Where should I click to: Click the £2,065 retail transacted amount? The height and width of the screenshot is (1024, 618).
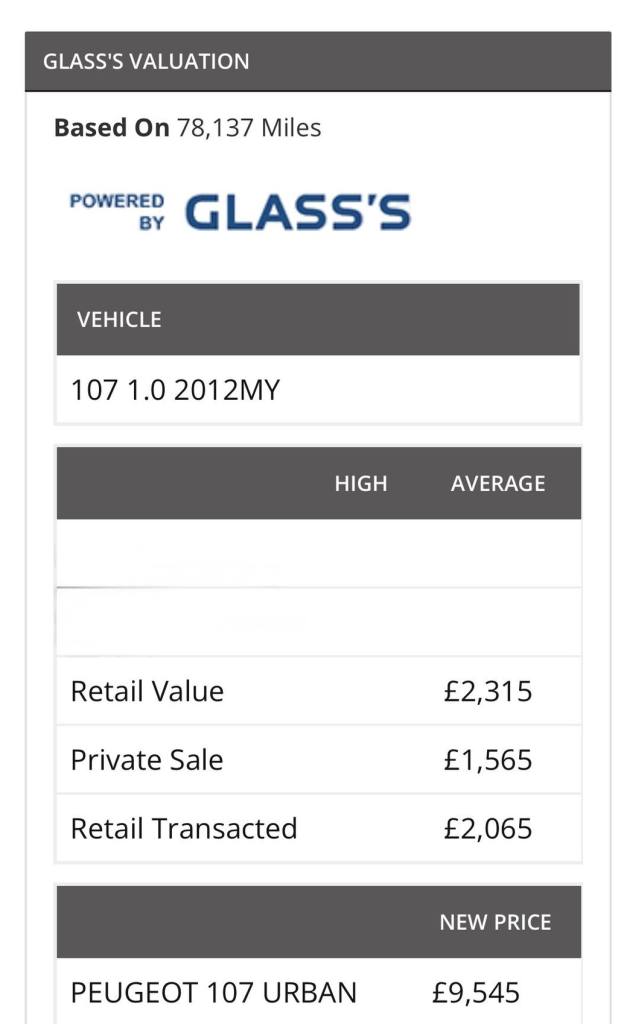(x=488, y=828)
